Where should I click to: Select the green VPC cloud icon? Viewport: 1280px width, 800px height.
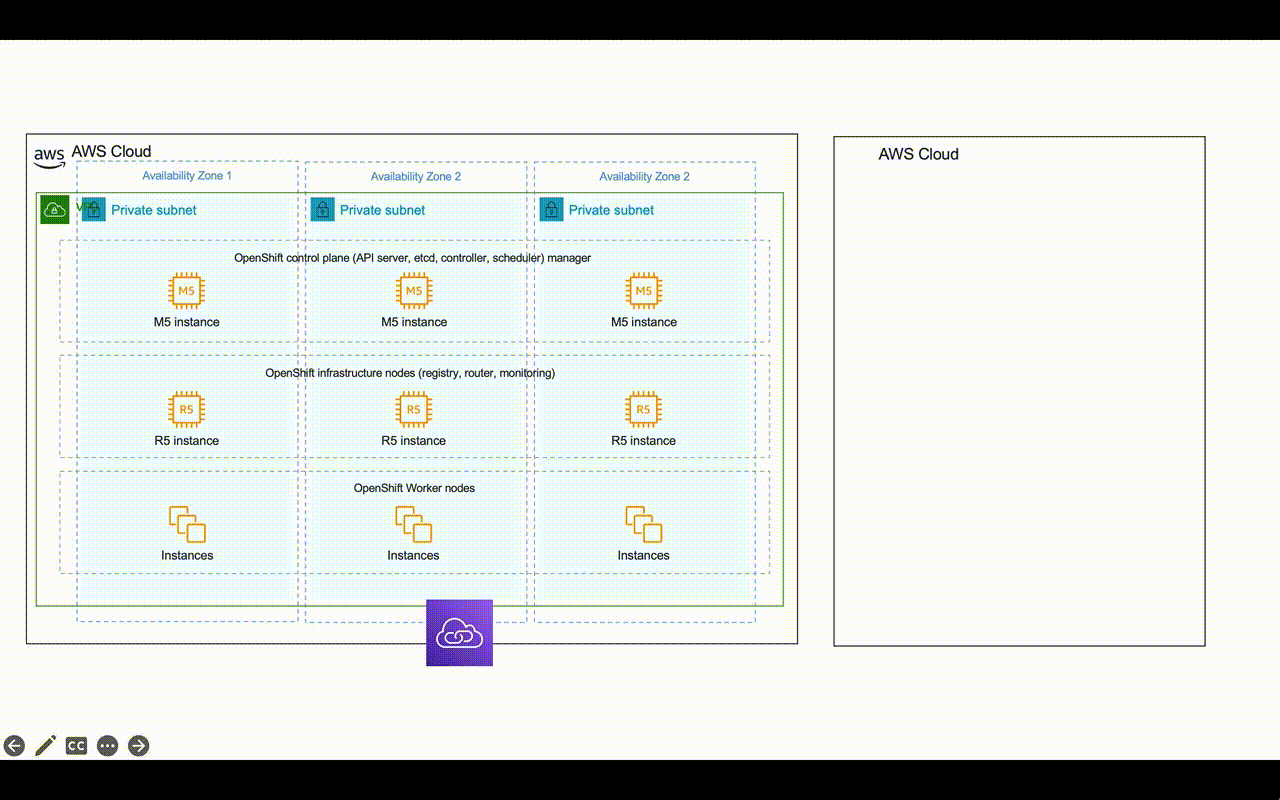click(x=53, y=209)
